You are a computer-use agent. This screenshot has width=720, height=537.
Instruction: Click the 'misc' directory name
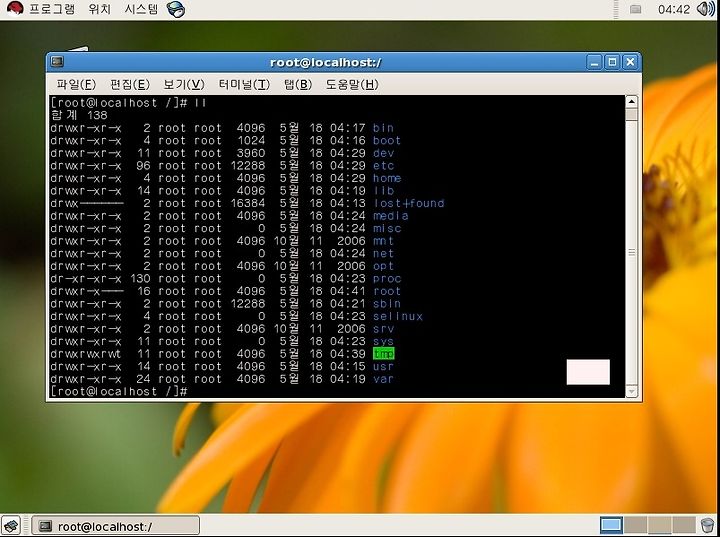pyautogui.click(x=387, y=228)
